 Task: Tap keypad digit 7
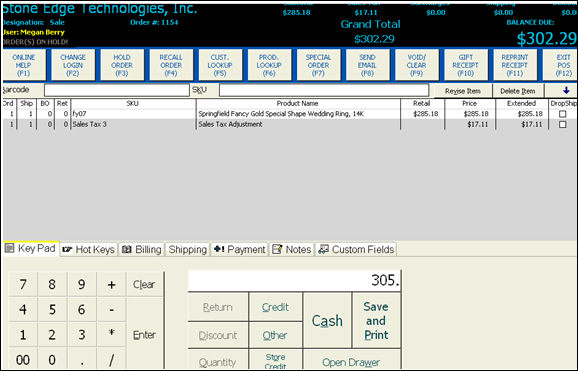23,284
